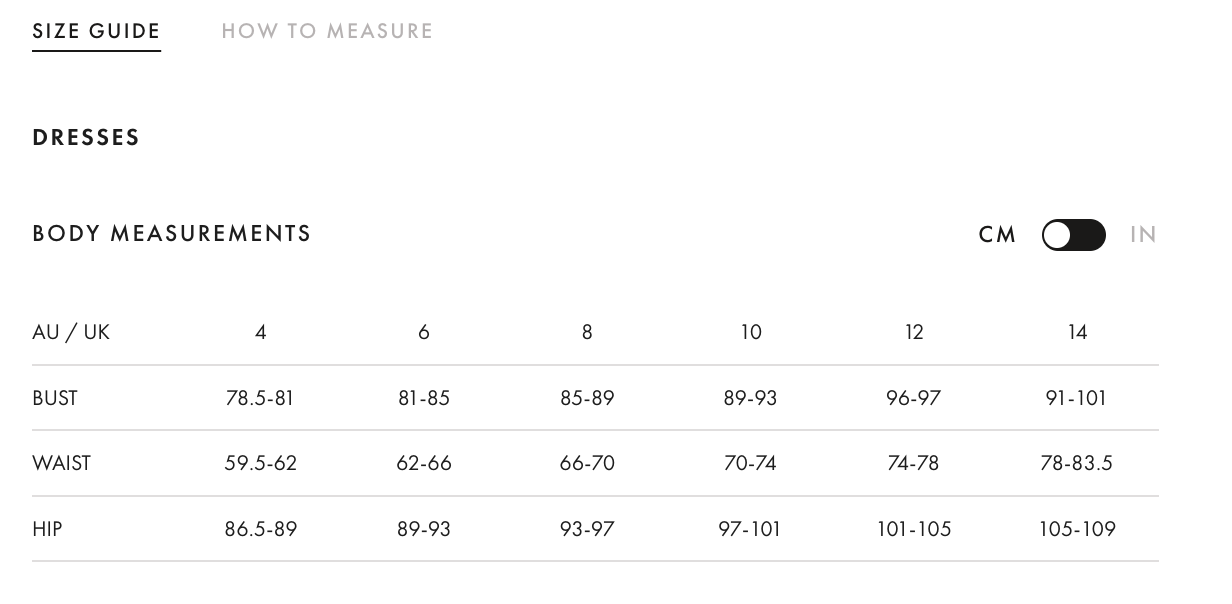Click the AU / UK row header
This screenshot has width=1232, height=604.
(x=71, y=332)
